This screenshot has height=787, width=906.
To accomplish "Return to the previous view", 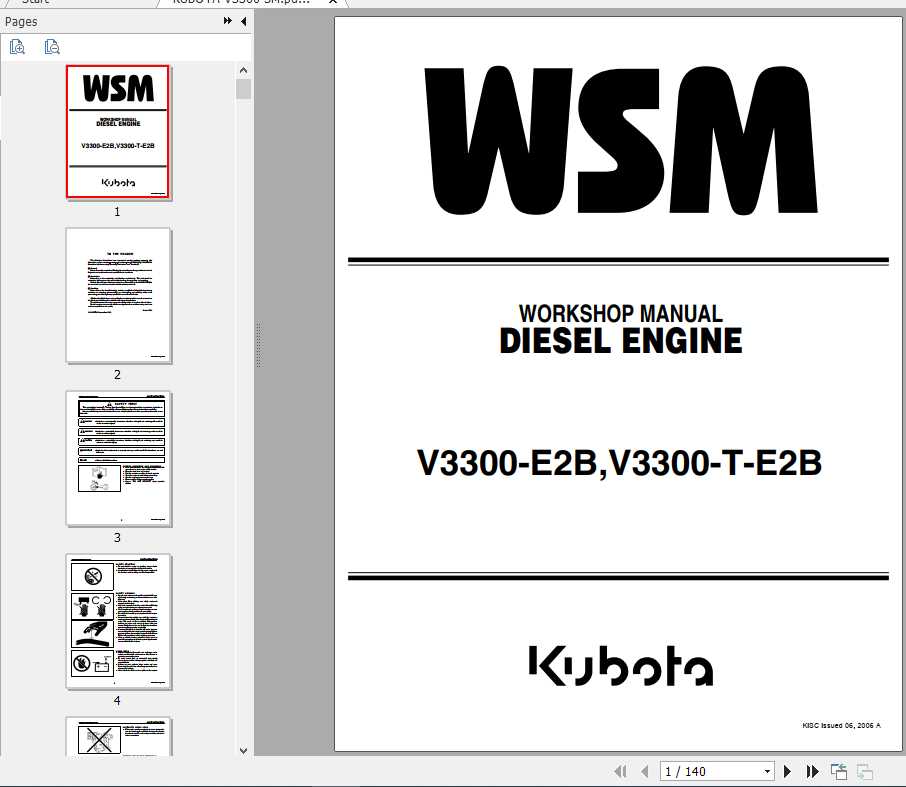I will click(x=839, y=770).
